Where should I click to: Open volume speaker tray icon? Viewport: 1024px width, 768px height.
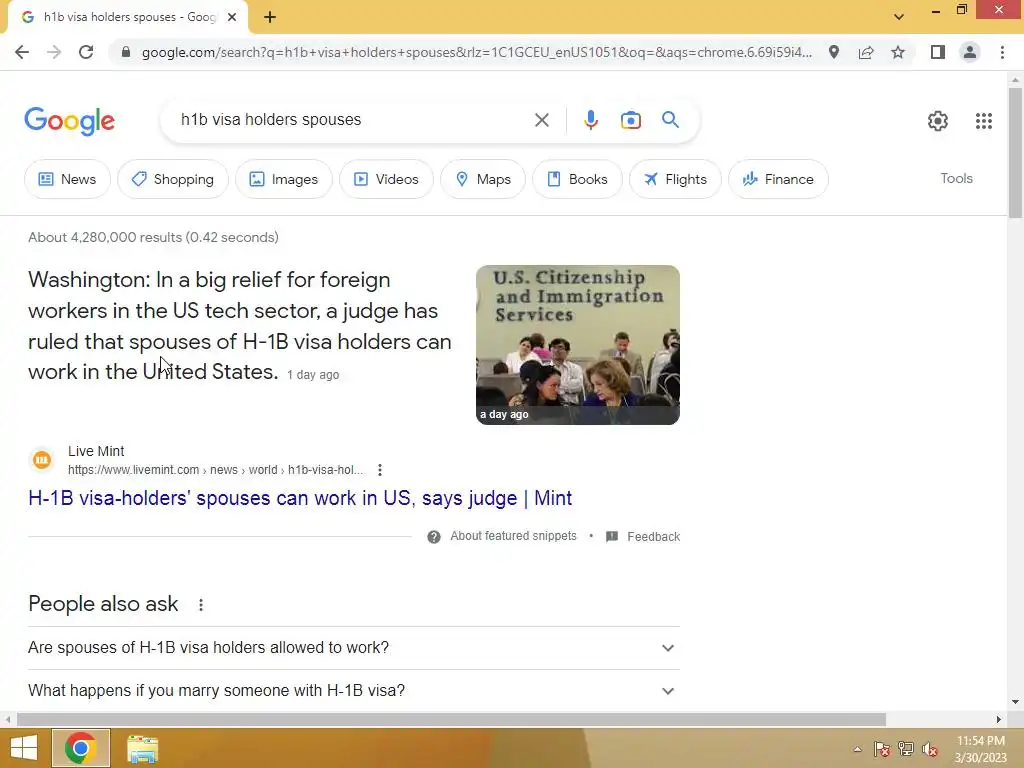pyautogui.click(x=929, y=749)
